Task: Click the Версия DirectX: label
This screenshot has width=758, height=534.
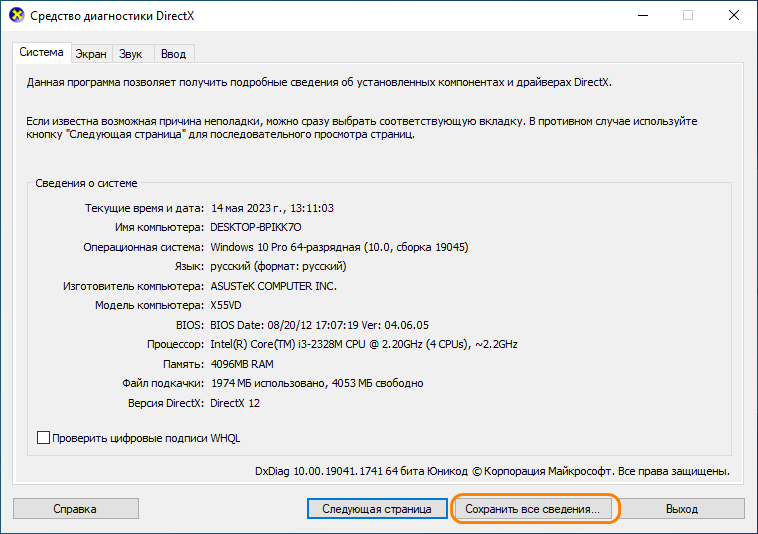Action: (166, 403)
